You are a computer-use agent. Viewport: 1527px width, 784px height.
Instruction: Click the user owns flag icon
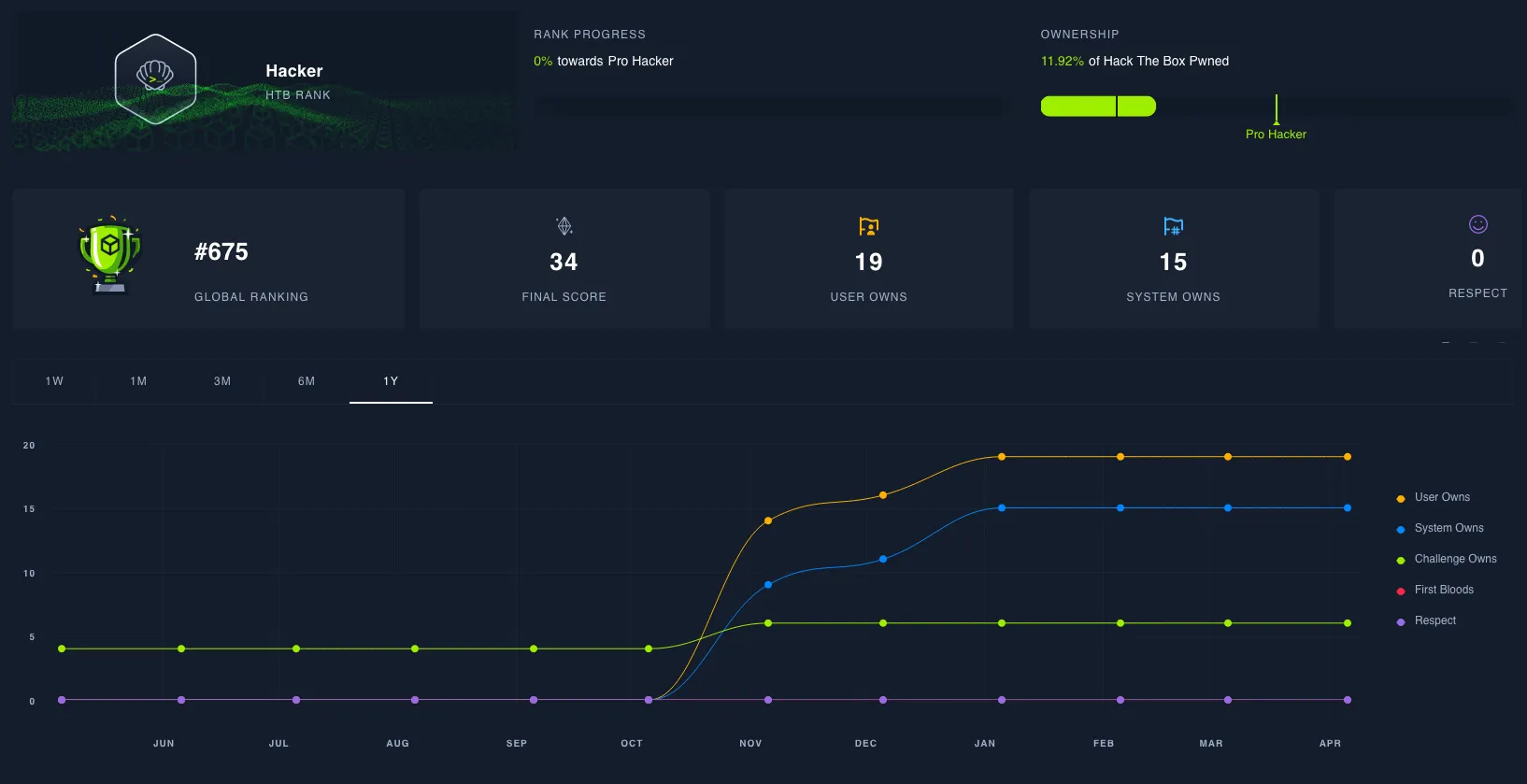coord(868,226)
